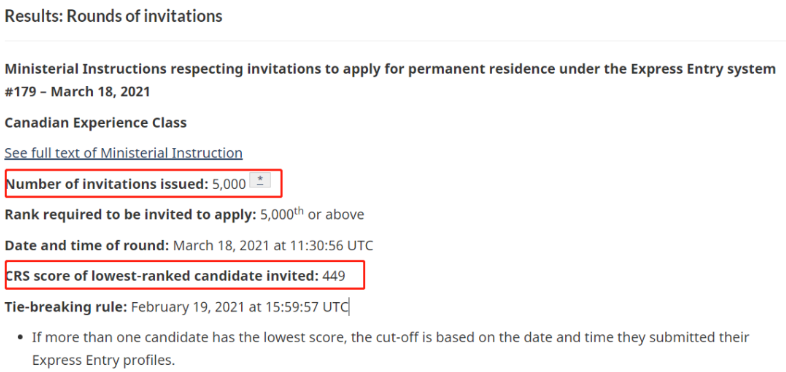Viewport: 786px width, 372px height.
Task: Open the 'See full text of Ministerial Instruction' link
Action: click(x=123, y=153)
